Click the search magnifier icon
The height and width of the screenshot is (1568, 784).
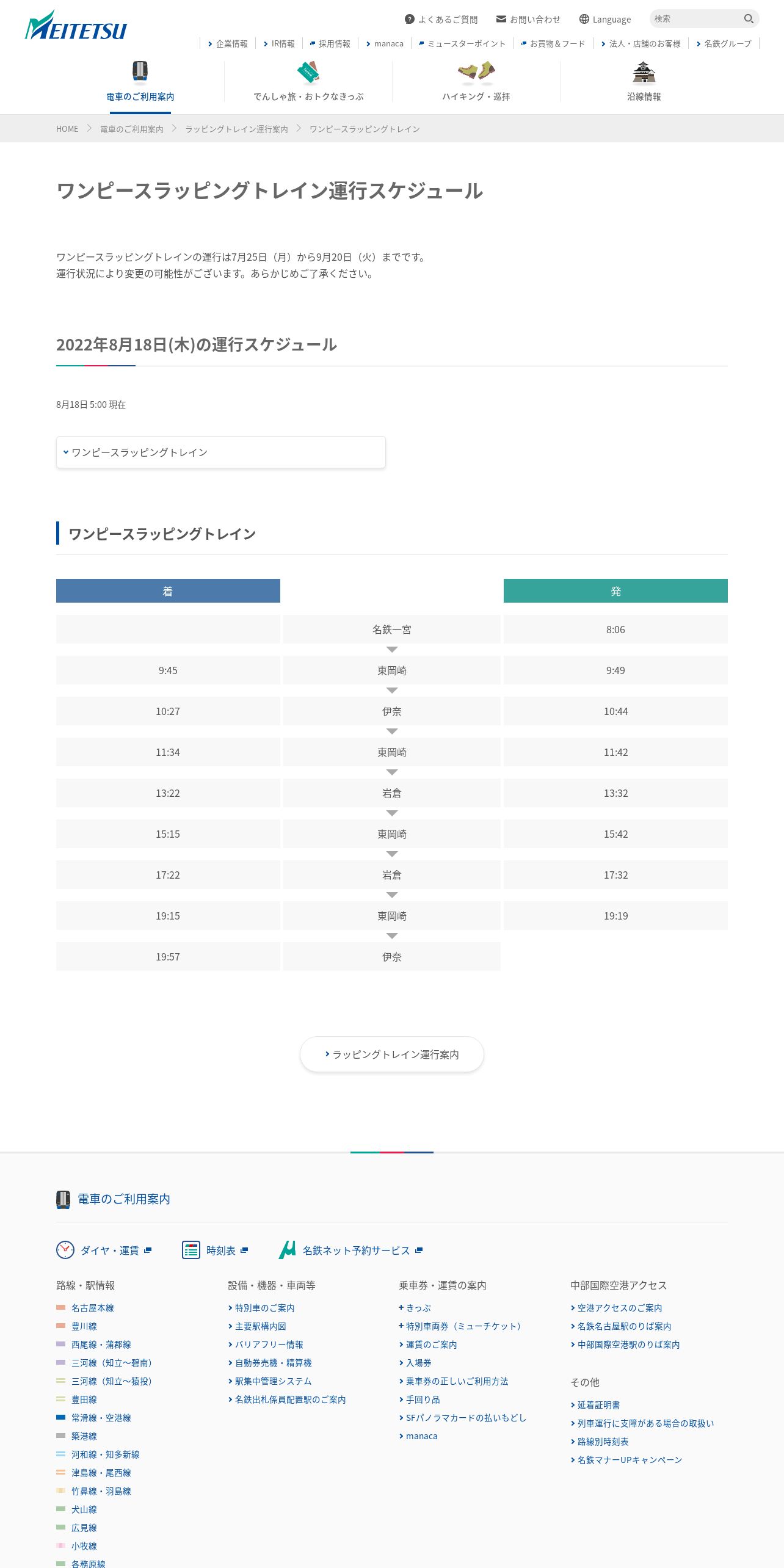click(x=749, y=19)
